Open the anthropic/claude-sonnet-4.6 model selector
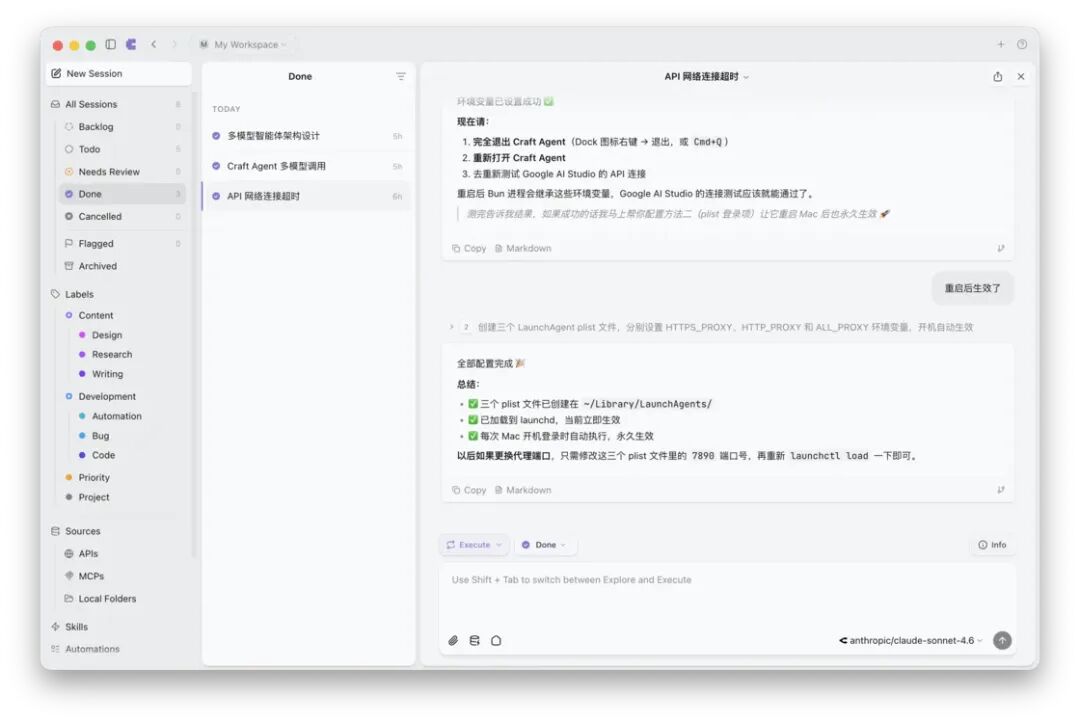The image size is (1080, 723). tap(910, 640)
